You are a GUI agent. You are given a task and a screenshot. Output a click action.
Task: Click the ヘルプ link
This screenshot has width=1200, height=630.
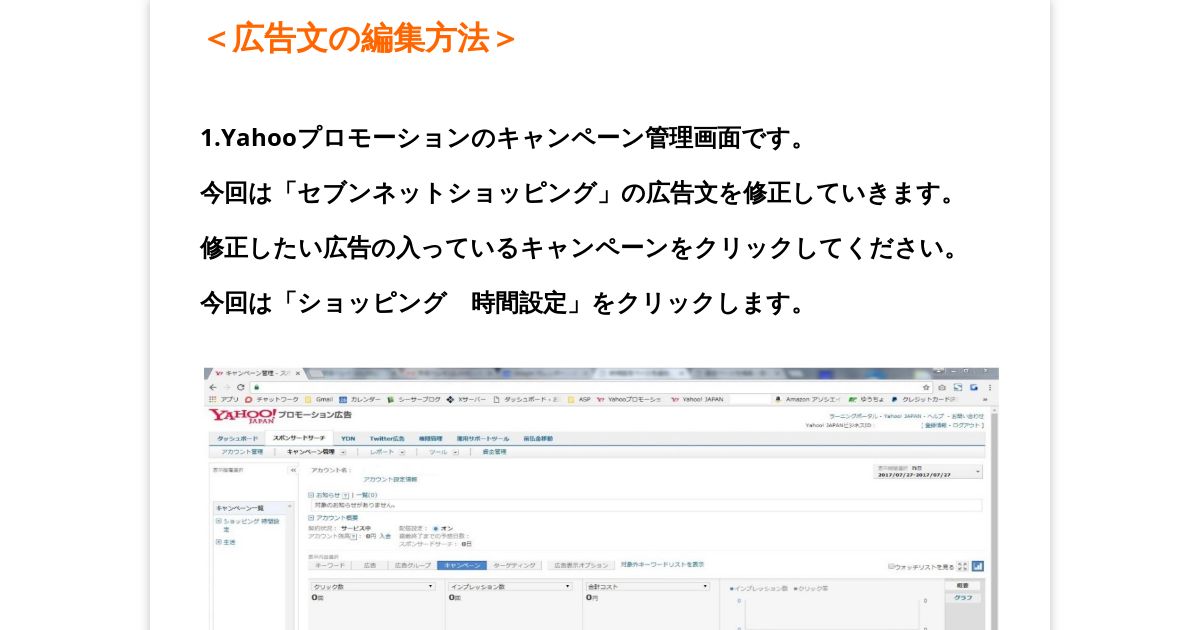[936, 416]
